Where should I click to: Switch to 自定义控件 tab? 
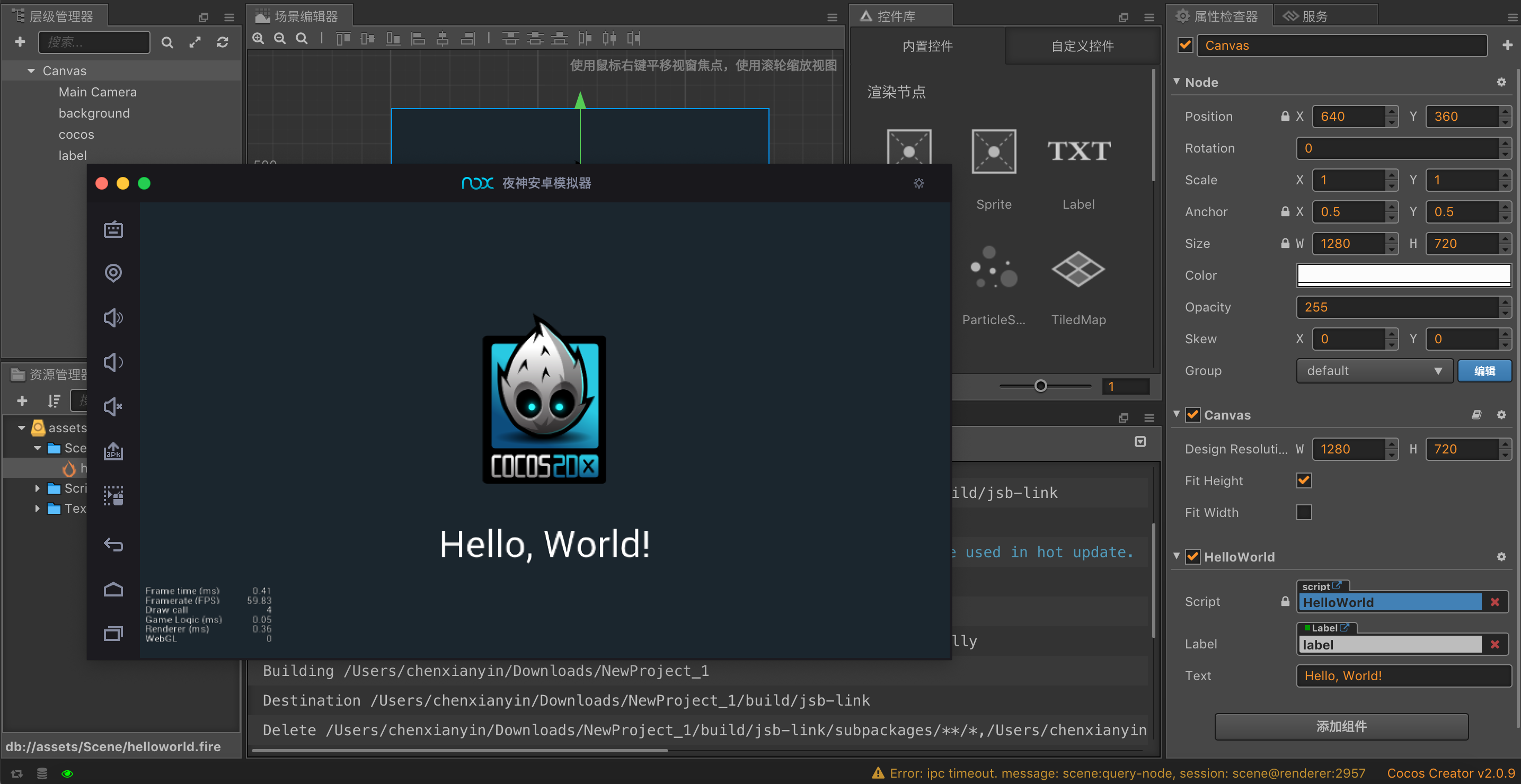click(1082, 46)
